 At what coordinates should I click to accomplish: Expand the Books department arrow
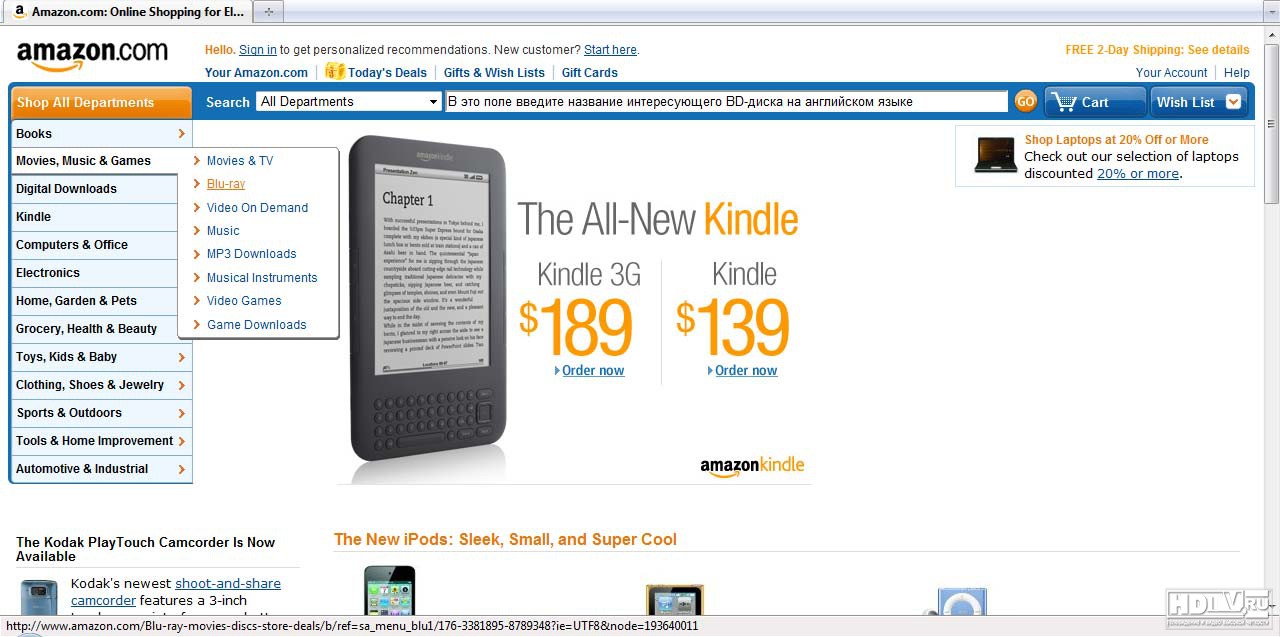181,133
